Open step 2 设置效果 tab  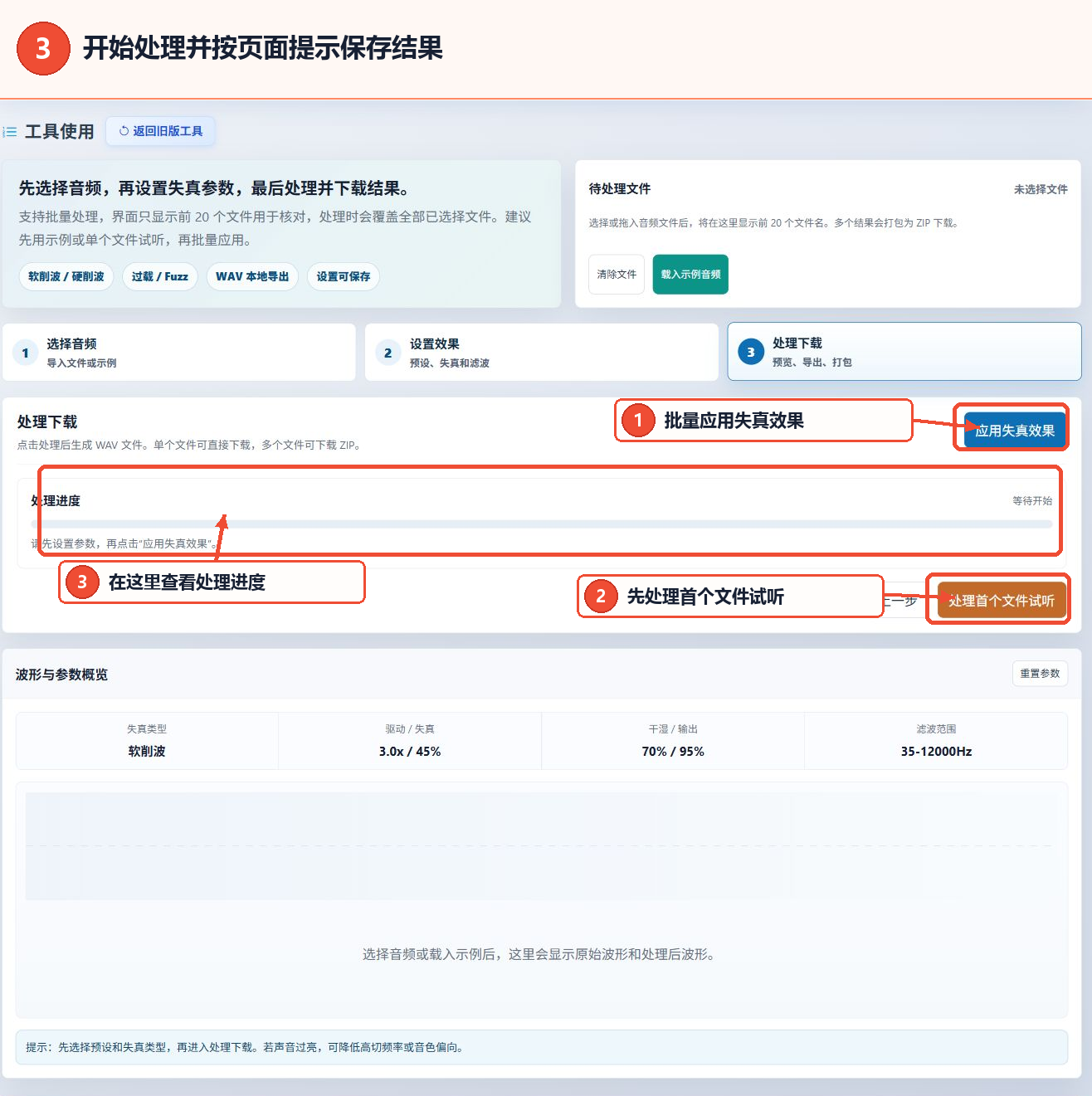(542, 353)
